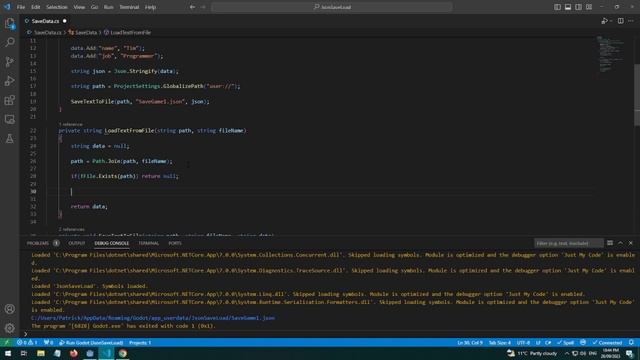Maximize the panel with the chevron up icon
Screen dimensions: 640x360
tap(620, 243)
